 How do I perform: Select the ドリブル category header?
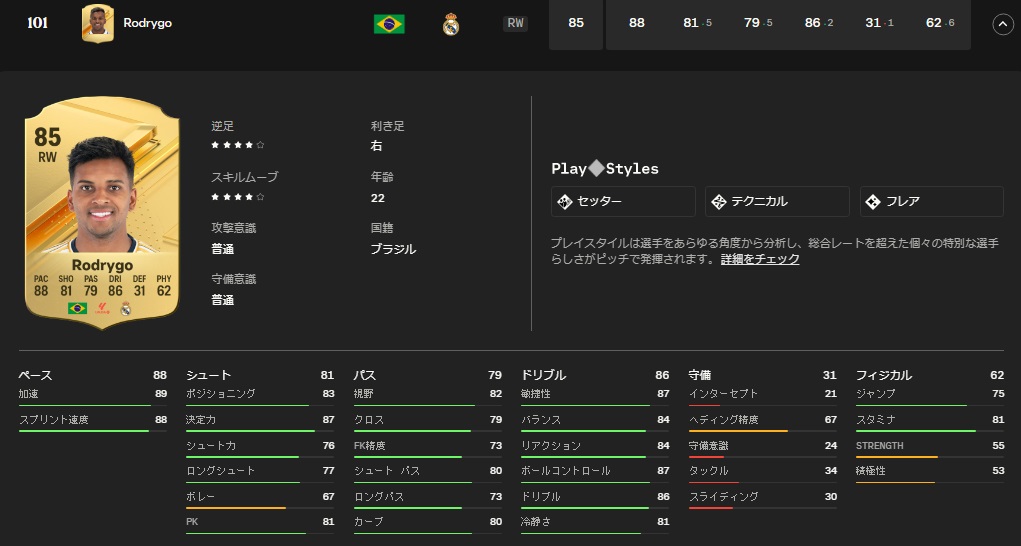tap(543, 375)
